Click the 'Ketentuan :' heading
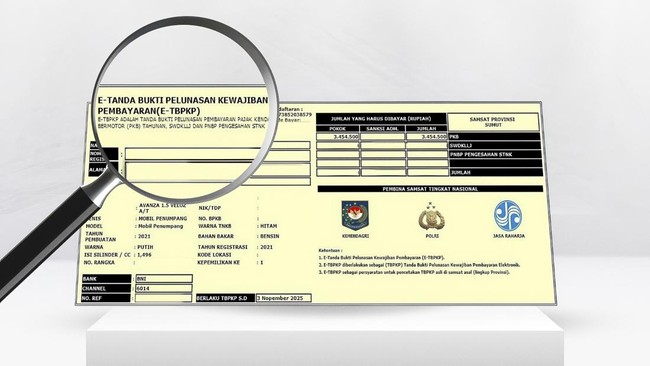The width and height of the screenshot is (650, 366). 330,250
